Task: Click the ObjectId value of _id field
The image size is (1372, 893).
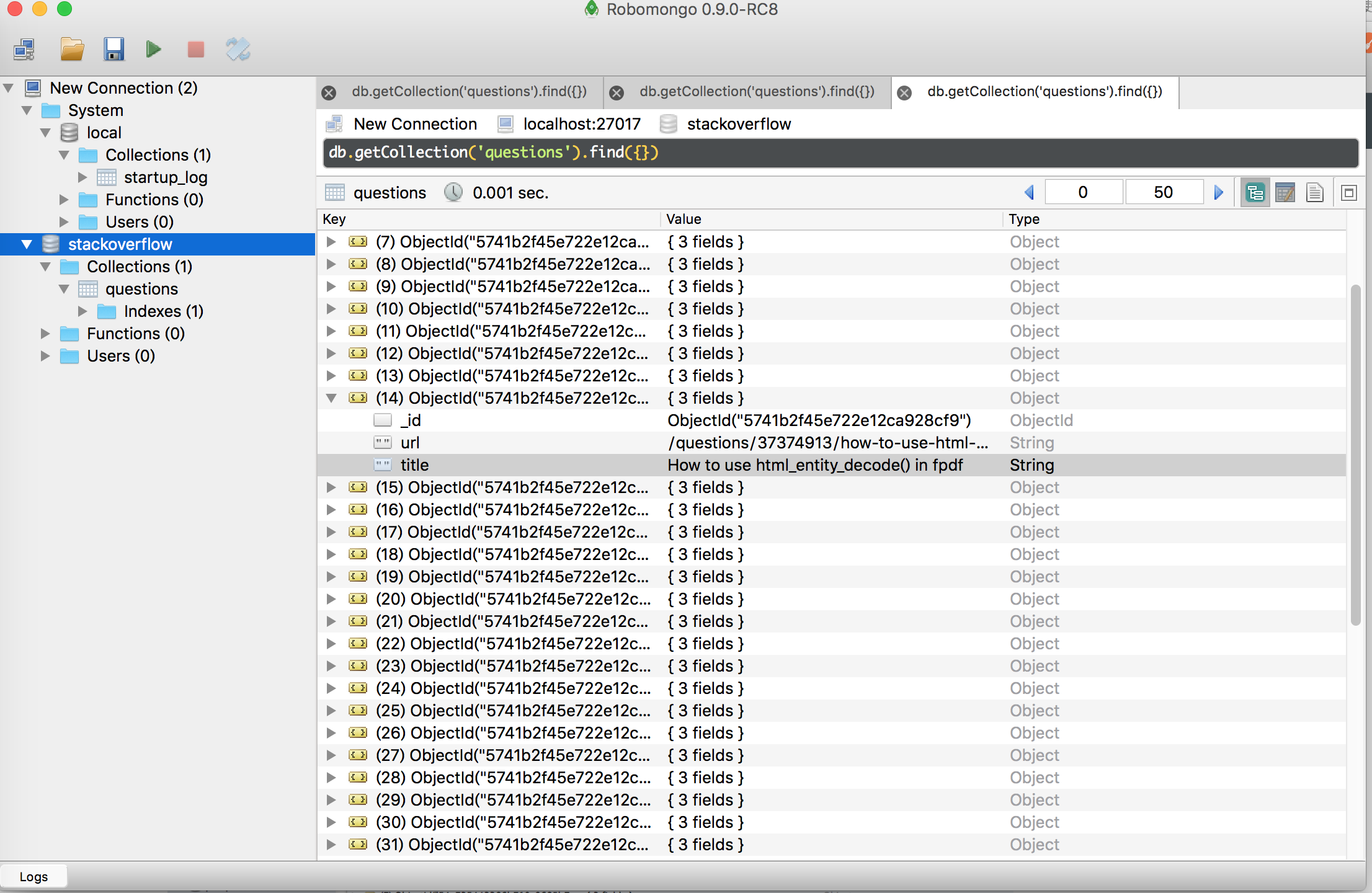Action: [819, 420]
